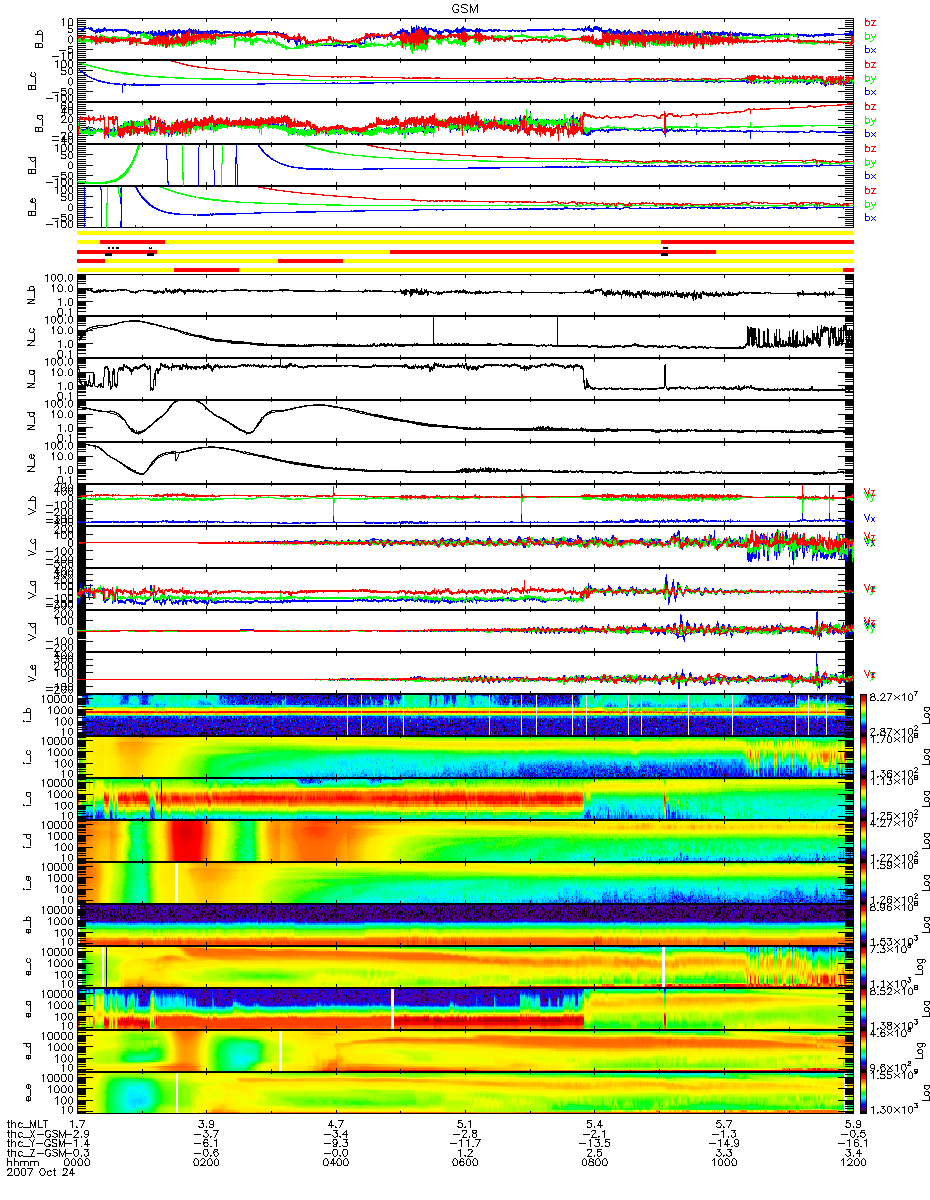Click the by legend entry of B_a panel

(x=870, y=121)
